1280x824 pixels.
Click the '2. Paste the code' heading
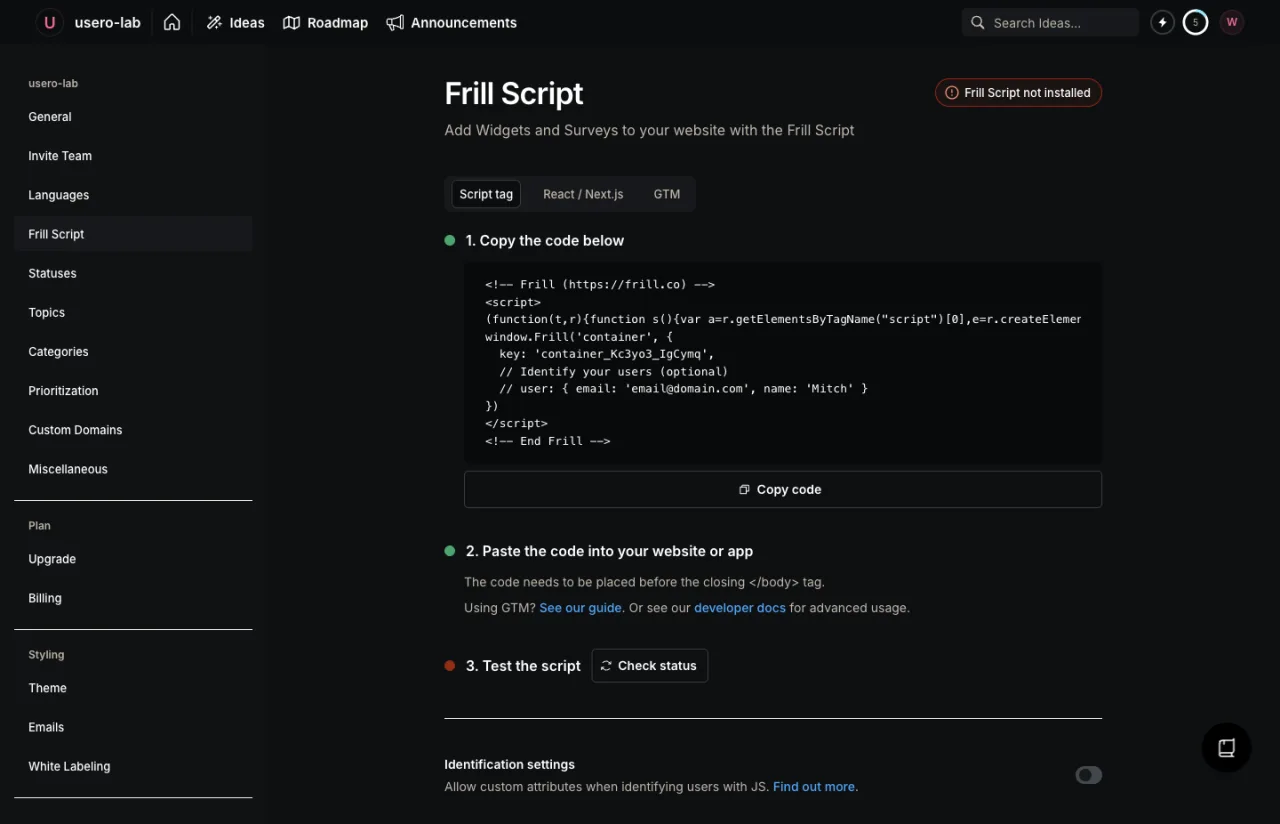point(609,551)
